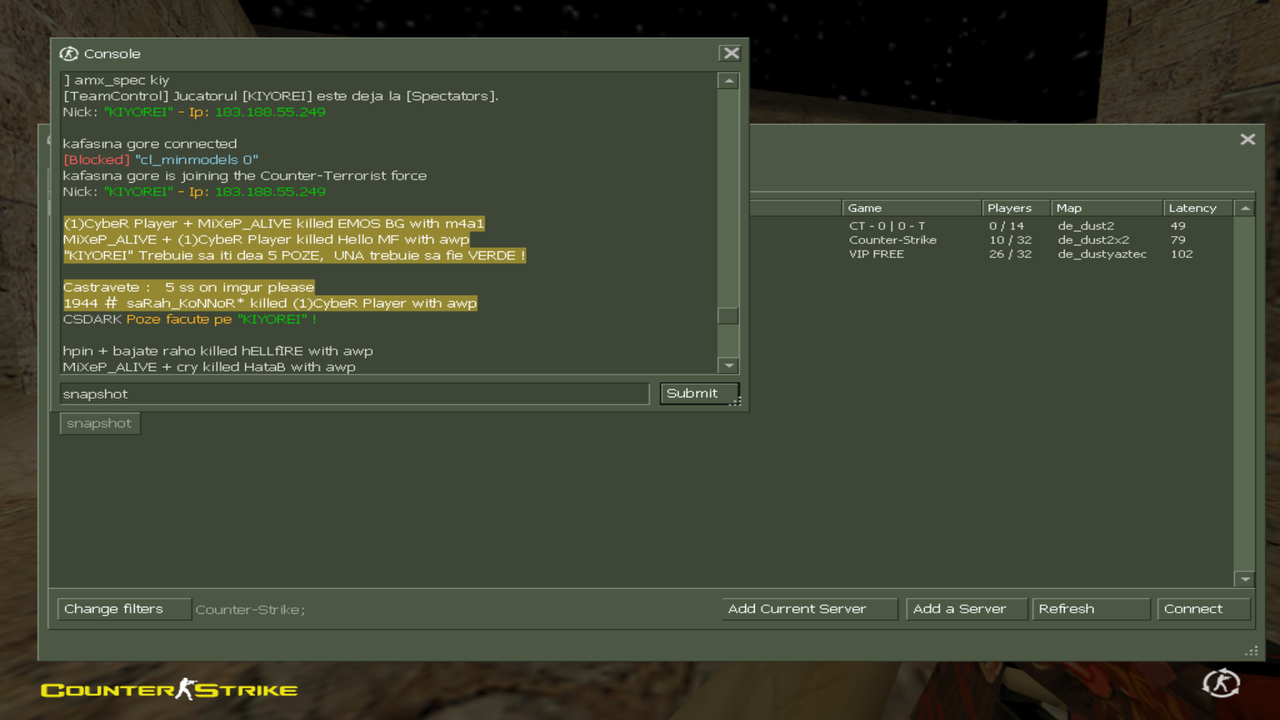Click the server list scroll down arrow
The image size is (1280, 720).
[1244, 579]
